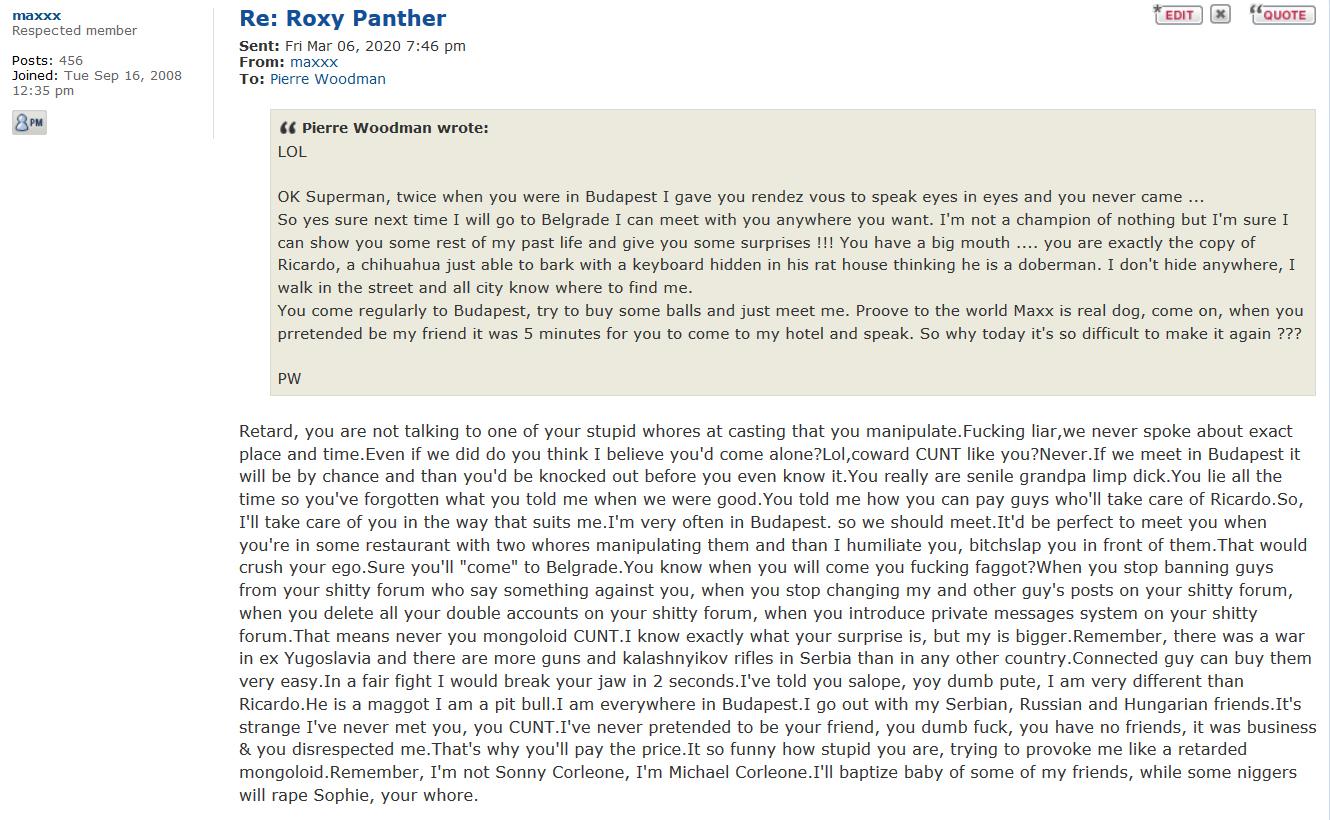Click the "Posts: 456" count
The height and width of the screenshot is (820, 1330).
(x=47, y=61)
